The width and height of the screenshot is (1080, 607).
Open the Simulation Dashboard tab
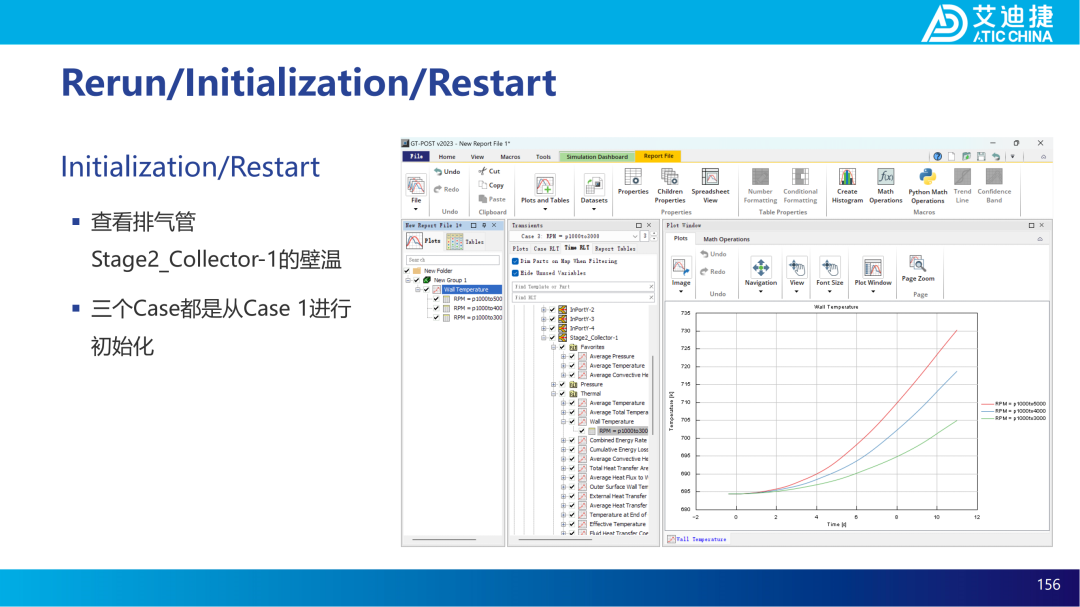click(x=597, y=157)
